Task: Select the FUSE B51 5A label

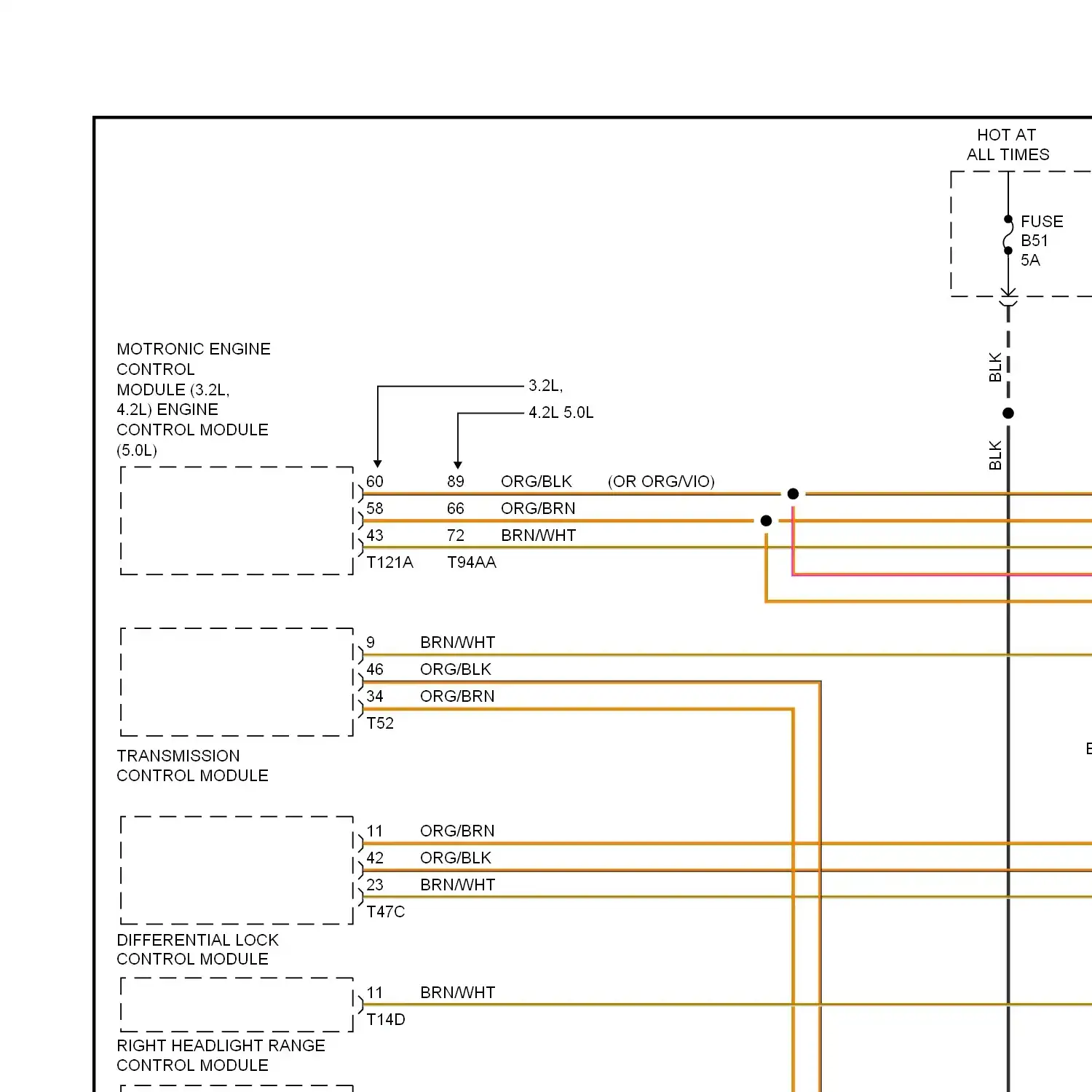Action: 1042,240
